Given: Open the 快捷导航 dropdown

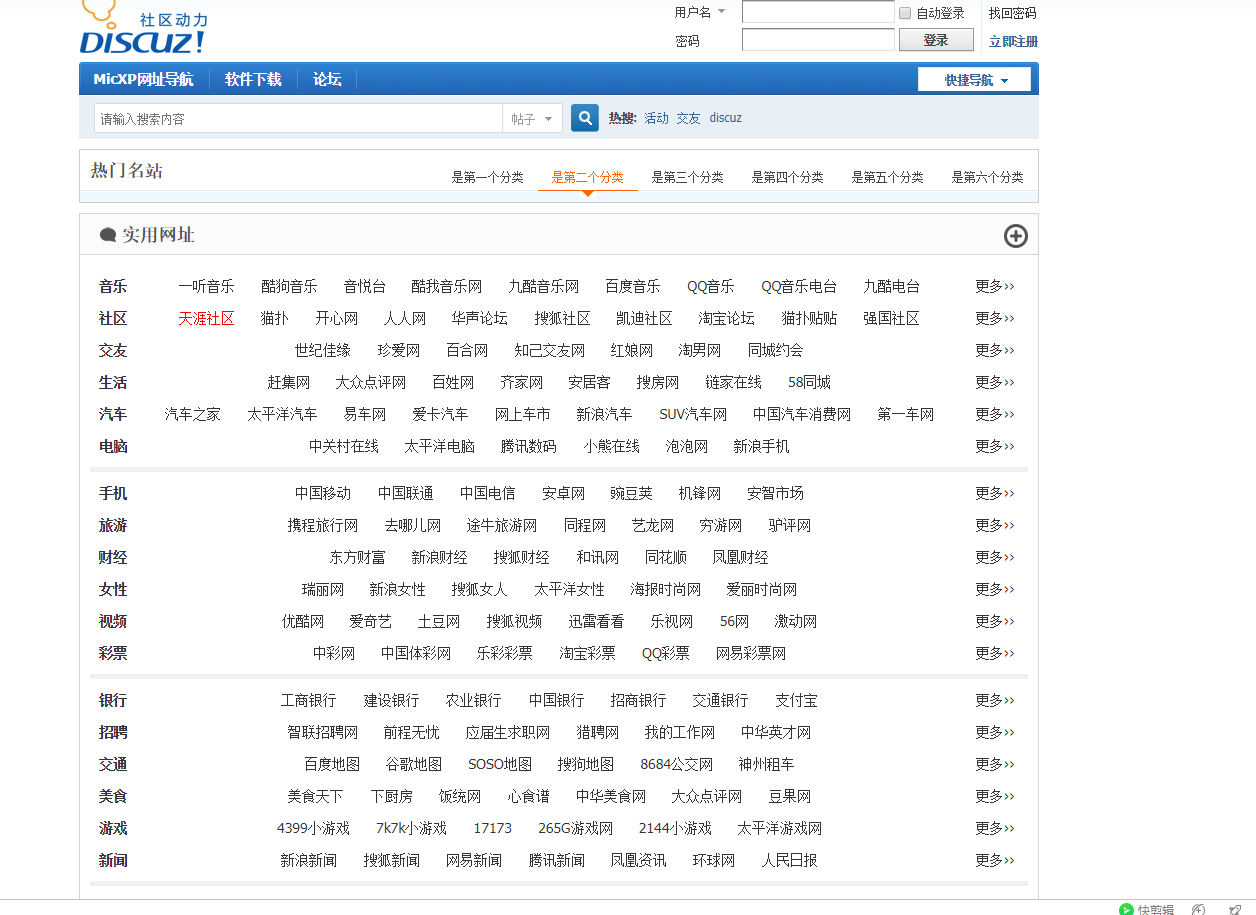Looking at the screenshot, I should pyautogui.click(x=974, y=80).
